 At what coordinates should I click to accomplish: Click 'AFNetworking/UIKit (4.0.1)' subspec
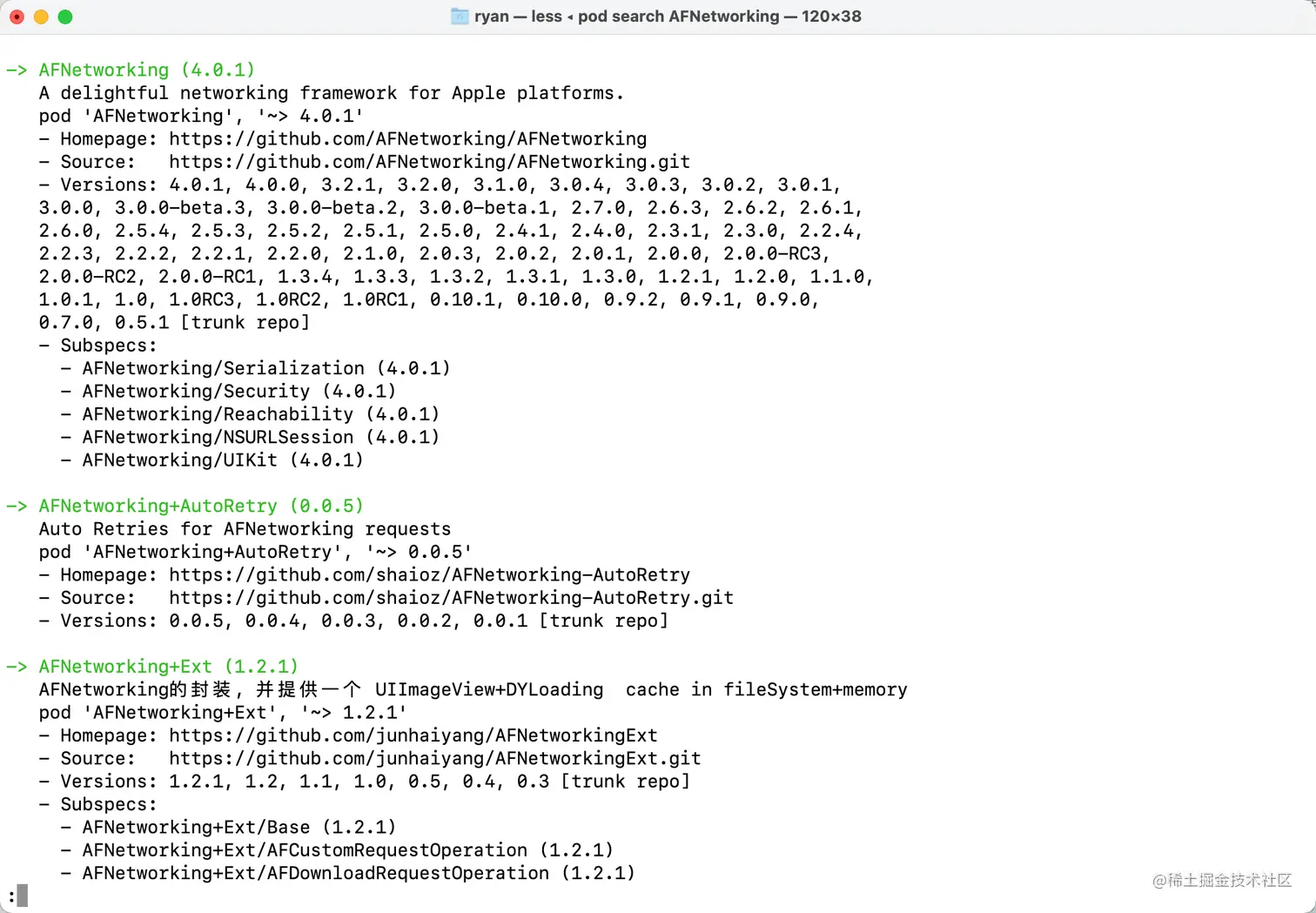click(223, 460)
